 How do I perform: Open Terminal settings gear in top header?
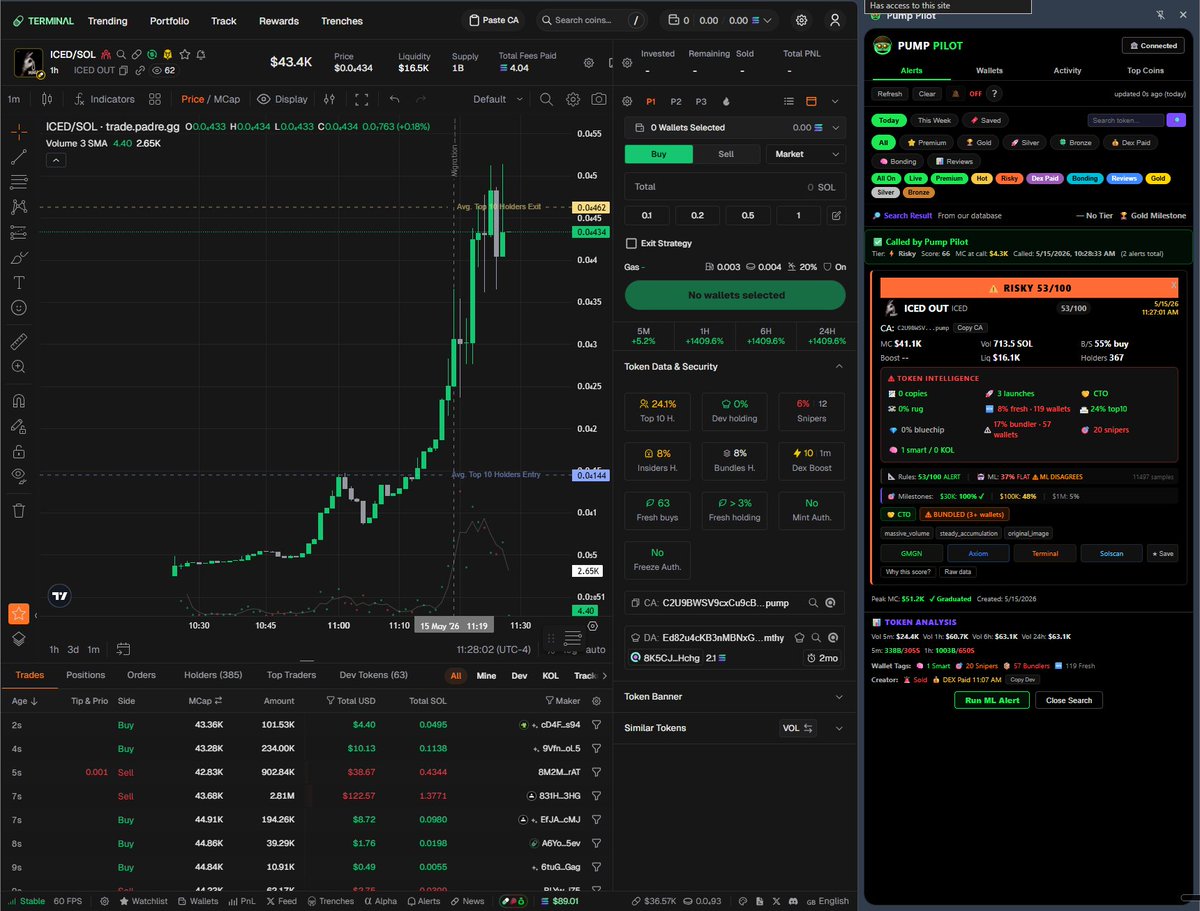(802, 20)
